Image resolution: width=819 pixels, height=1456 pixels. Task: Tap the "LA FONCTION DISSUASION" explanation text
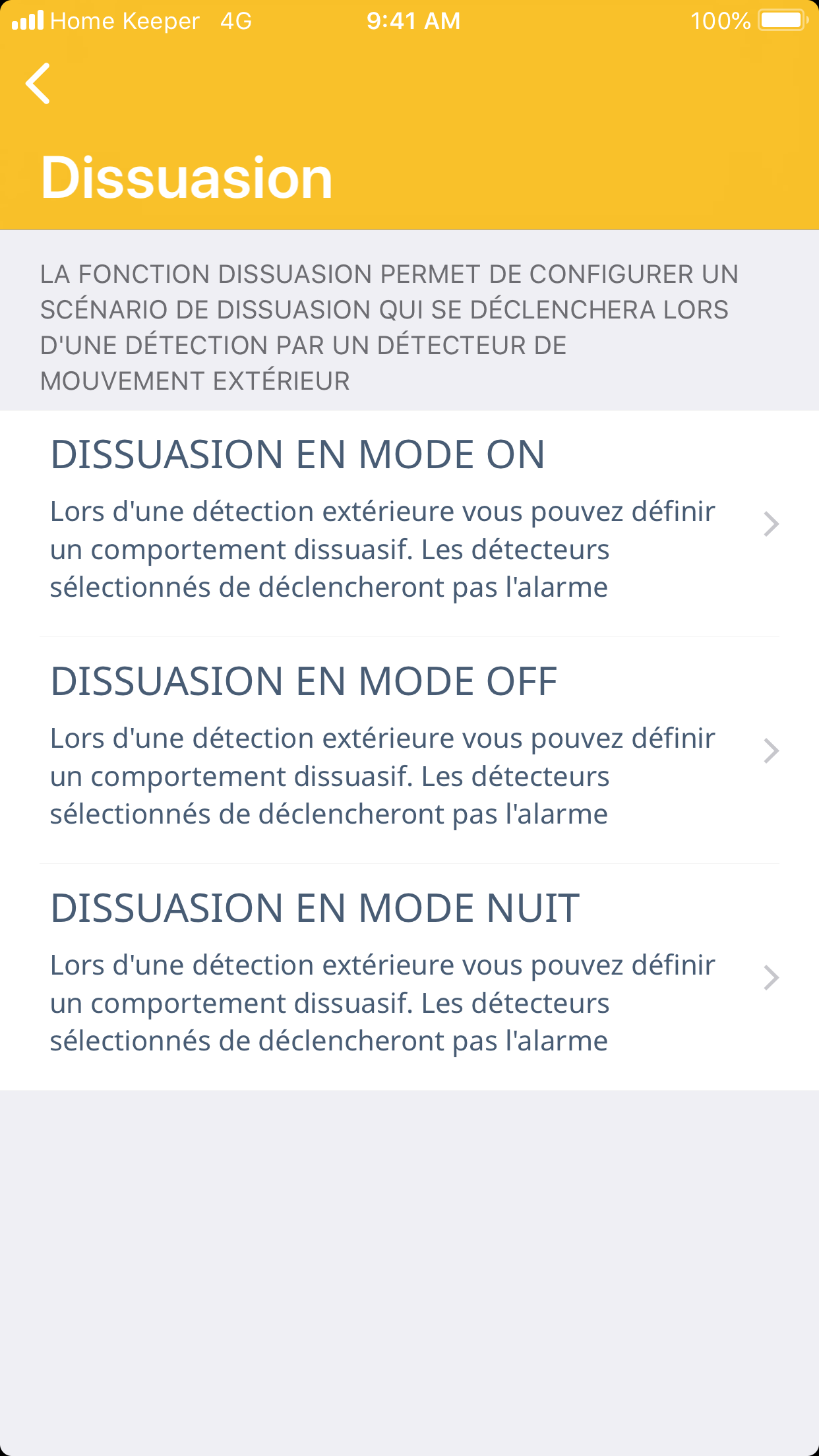pyautogui.click(x=389, y=327)
